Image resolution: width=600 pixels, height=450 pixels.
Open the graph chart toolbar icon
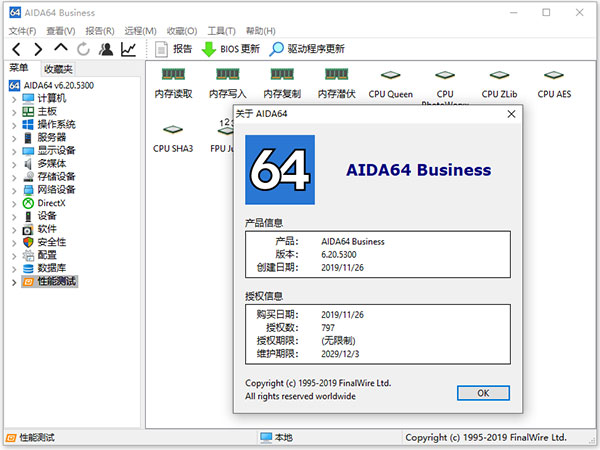pyautogui.click(x=129, y=49)
